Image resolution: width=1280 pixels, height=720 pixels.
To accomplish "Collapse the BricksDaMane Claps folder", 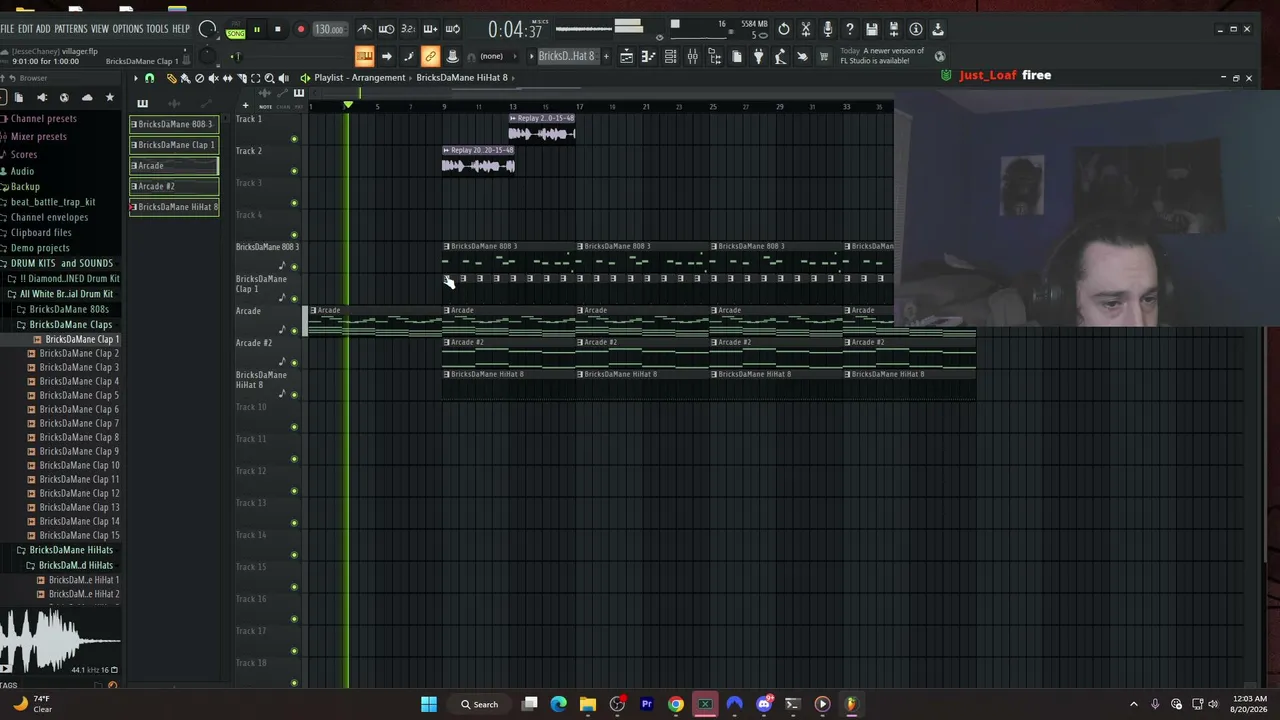I will [x=70, y=325].
